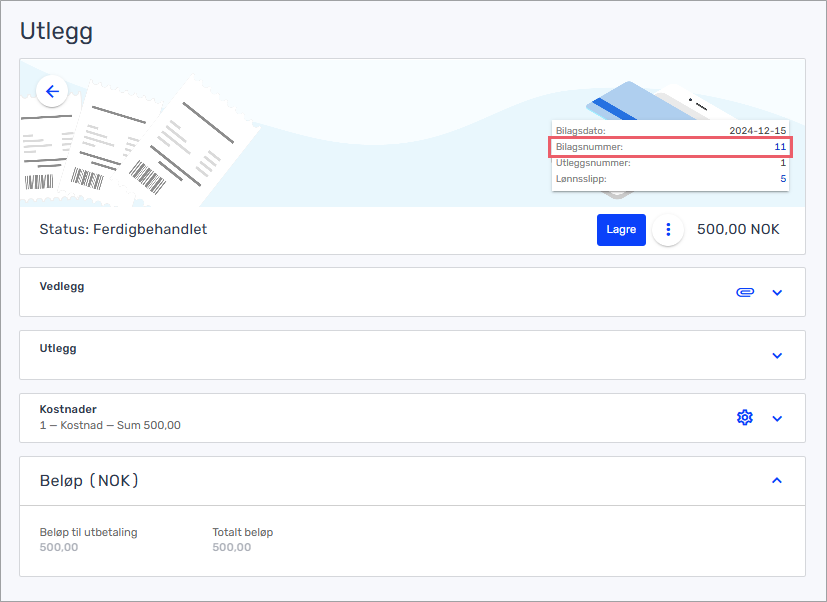Open the three-dot more options menu
827x602 pixels.
(x=668, y=230)
